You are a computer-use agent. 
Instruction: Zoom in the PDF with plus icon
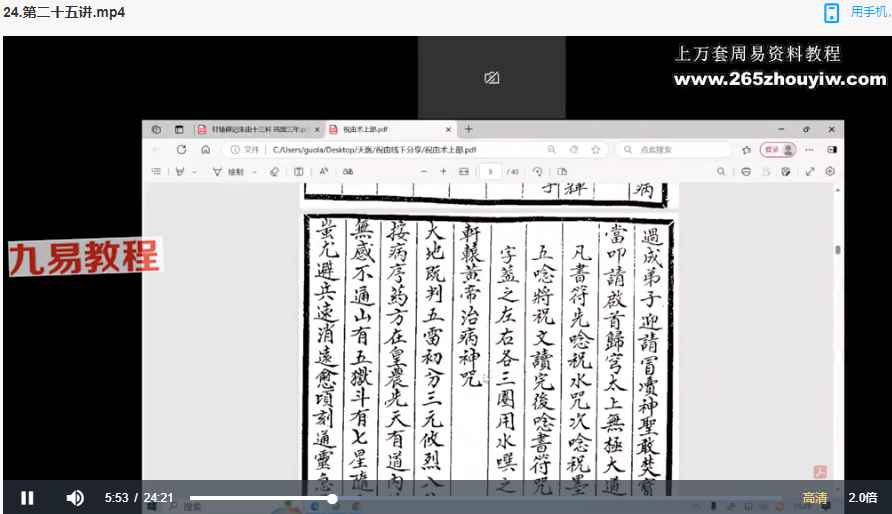click(443, 172)
